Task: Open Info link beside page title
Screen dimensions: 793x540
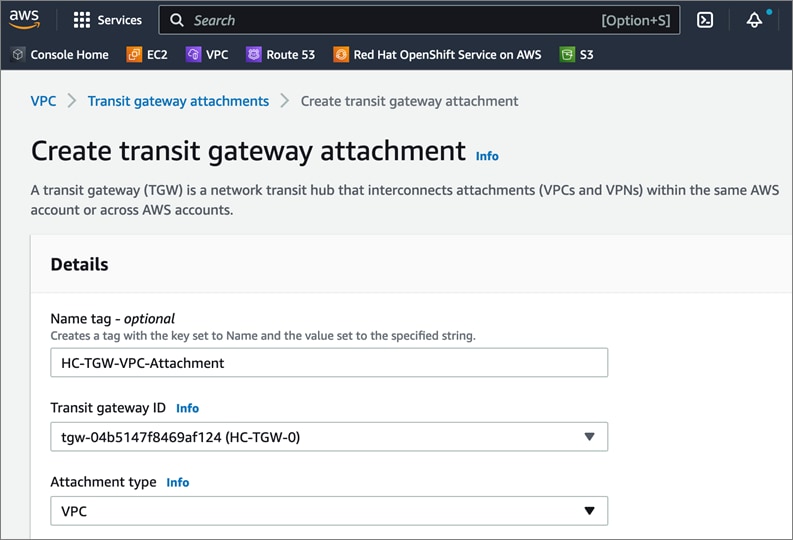Action: (487, 156)
